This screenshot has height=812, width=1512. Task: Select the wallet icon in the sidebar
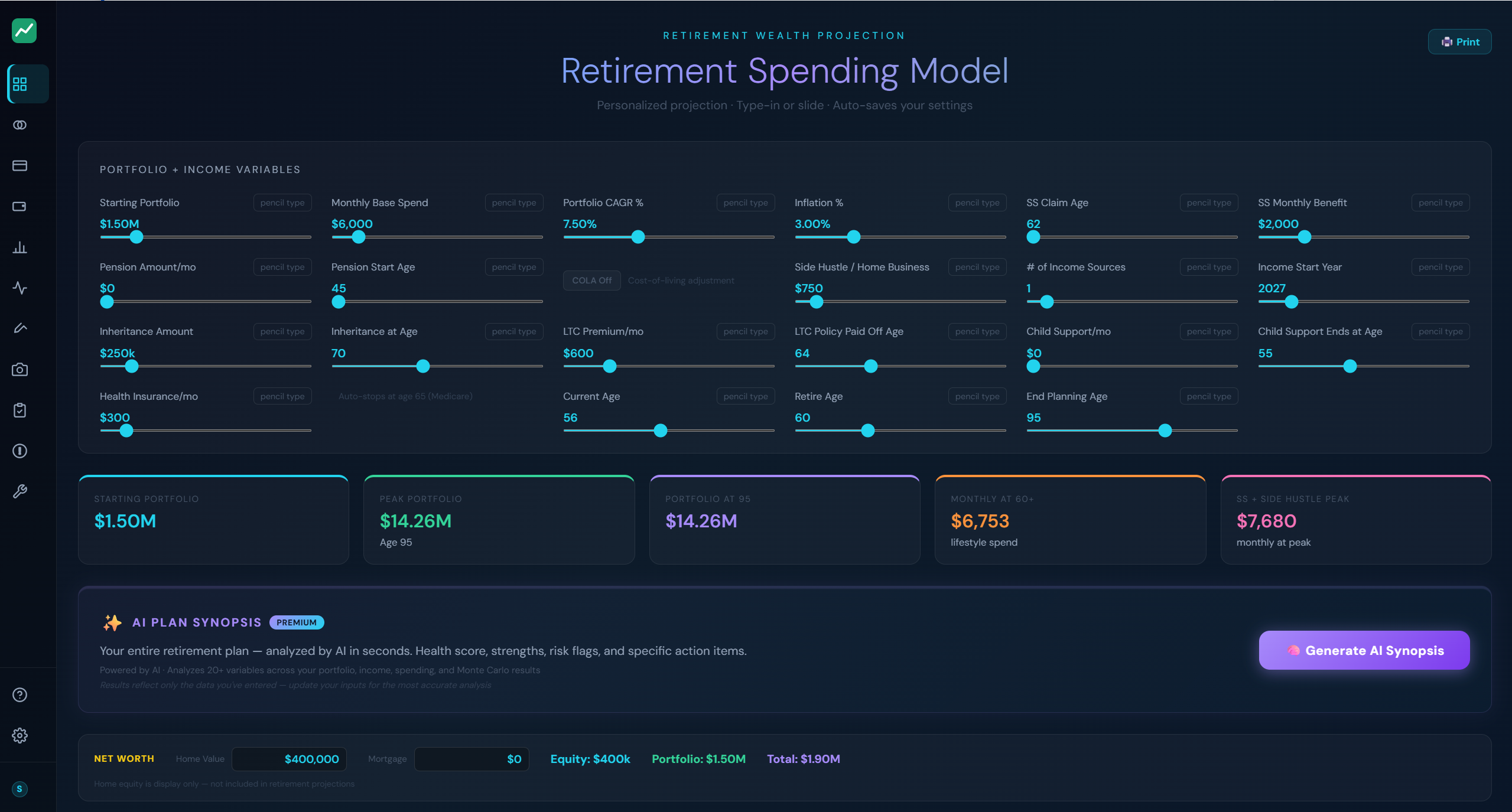[x=19, y=206]
